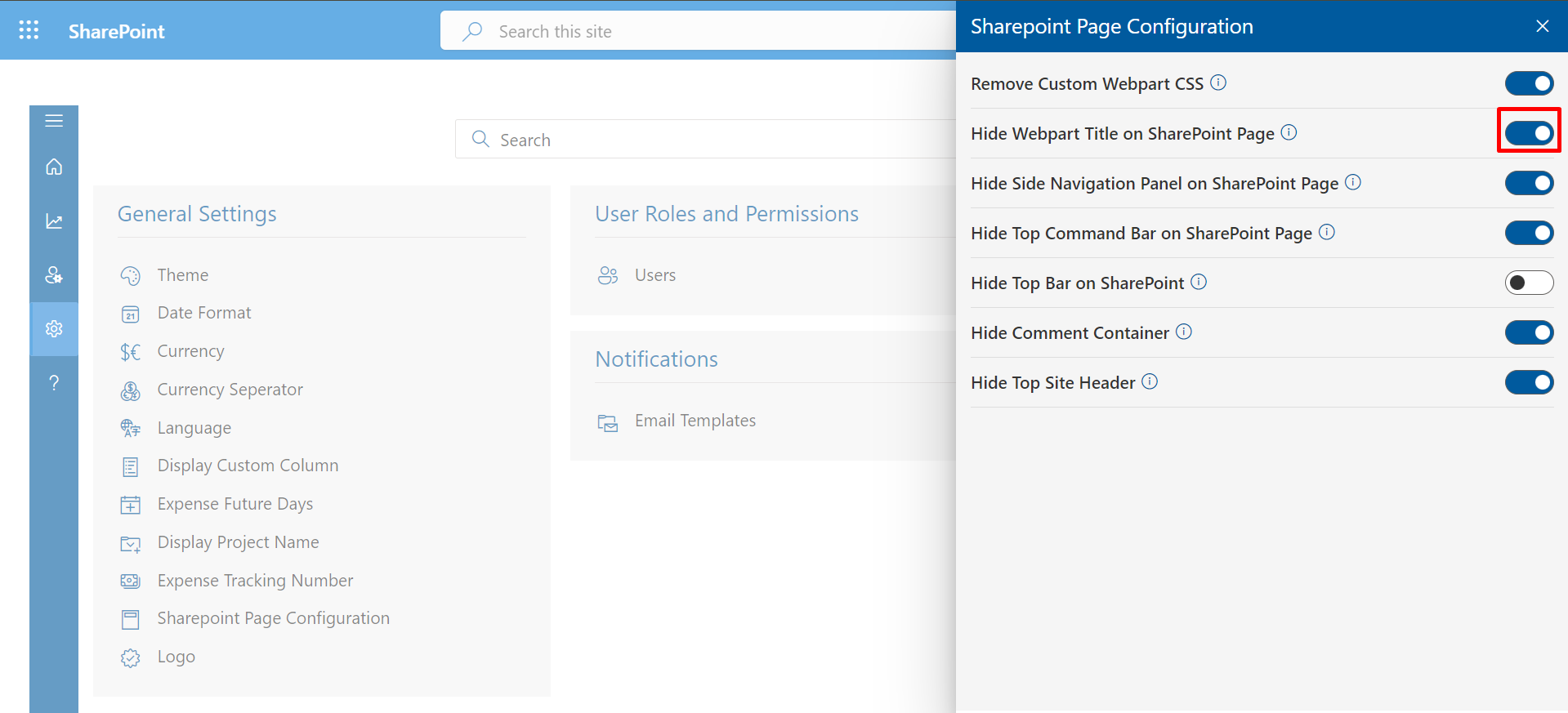Open Logo settings
This screenshot has height=713, width=1568.
coord(176,657)
